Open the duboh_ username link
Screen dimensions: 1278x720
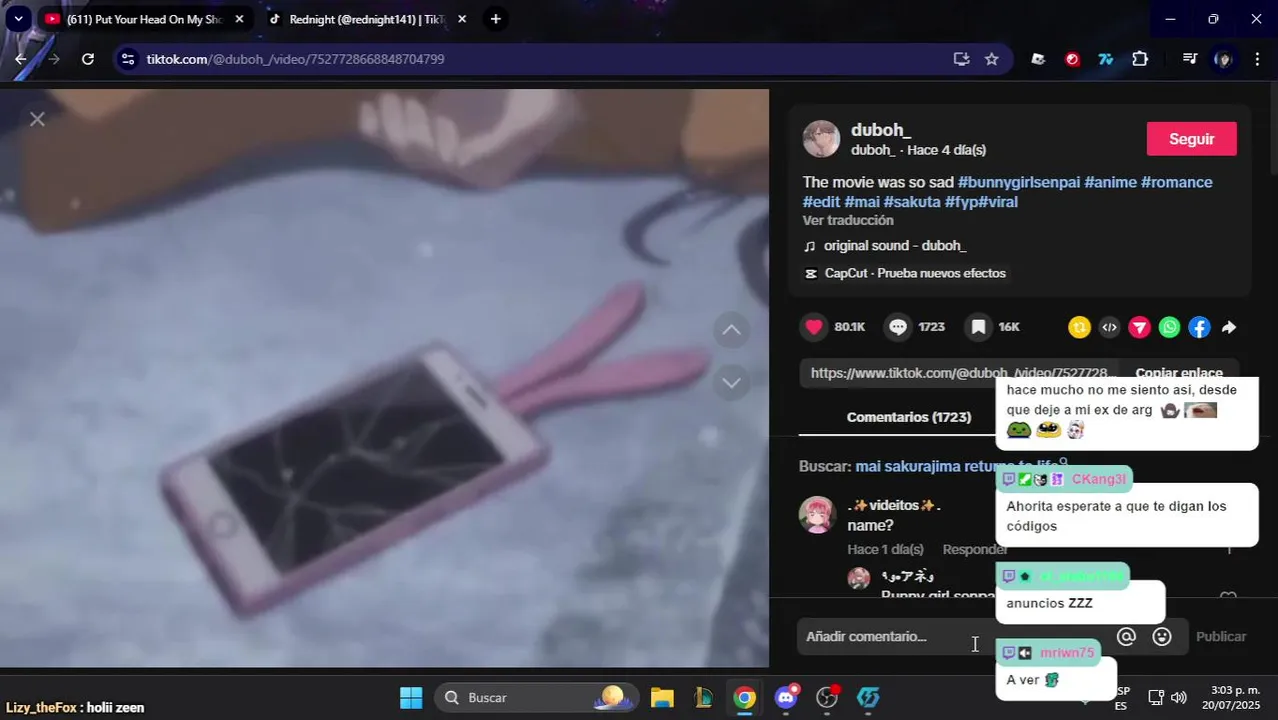point(880,130)
